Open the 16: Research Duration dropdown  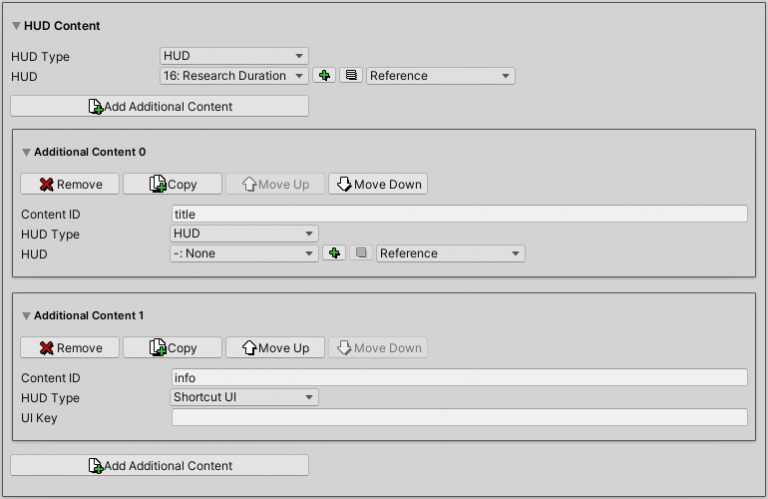coord(234,76)
